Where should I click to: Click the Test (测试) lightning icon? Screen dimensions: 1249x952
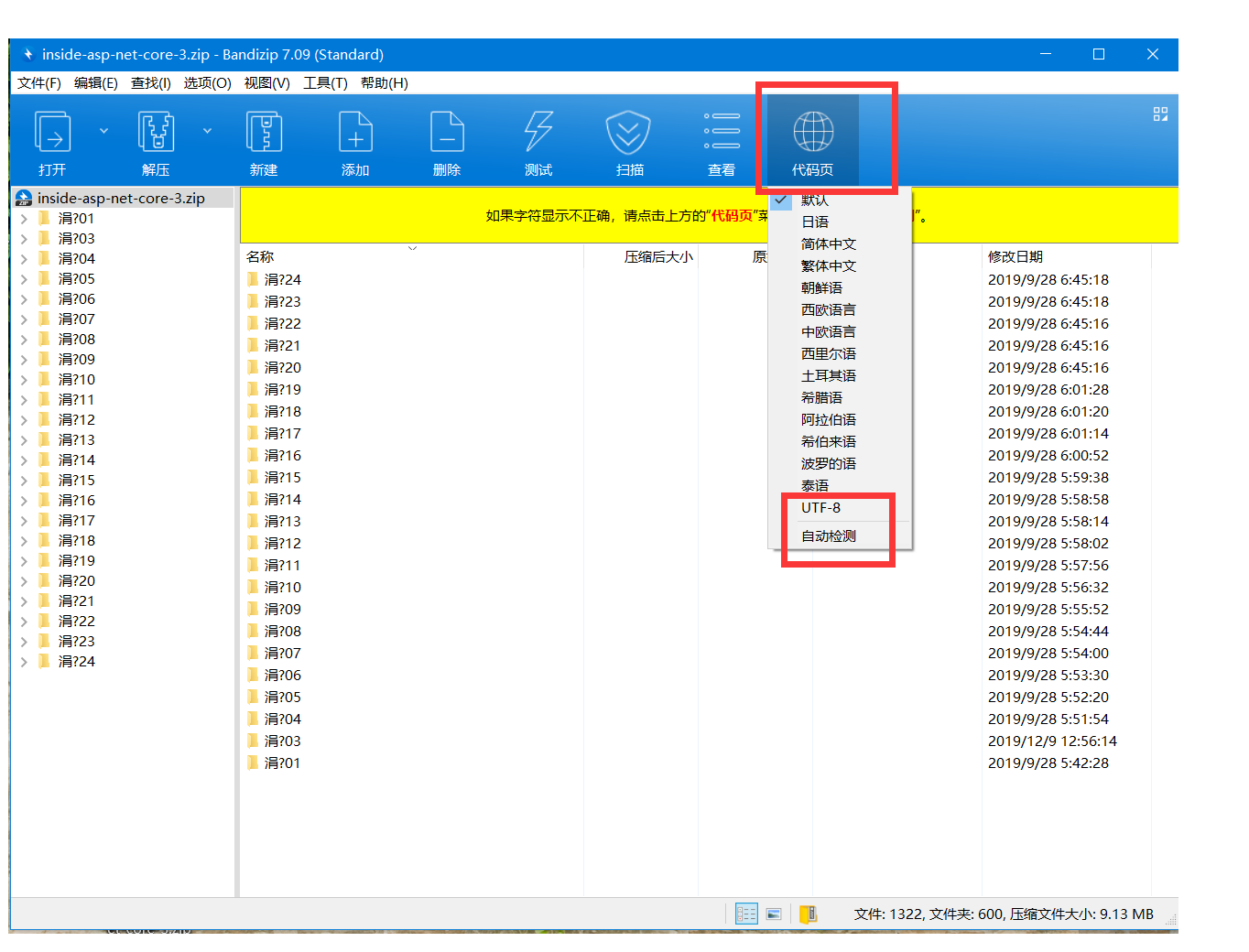tap(538, 132)
